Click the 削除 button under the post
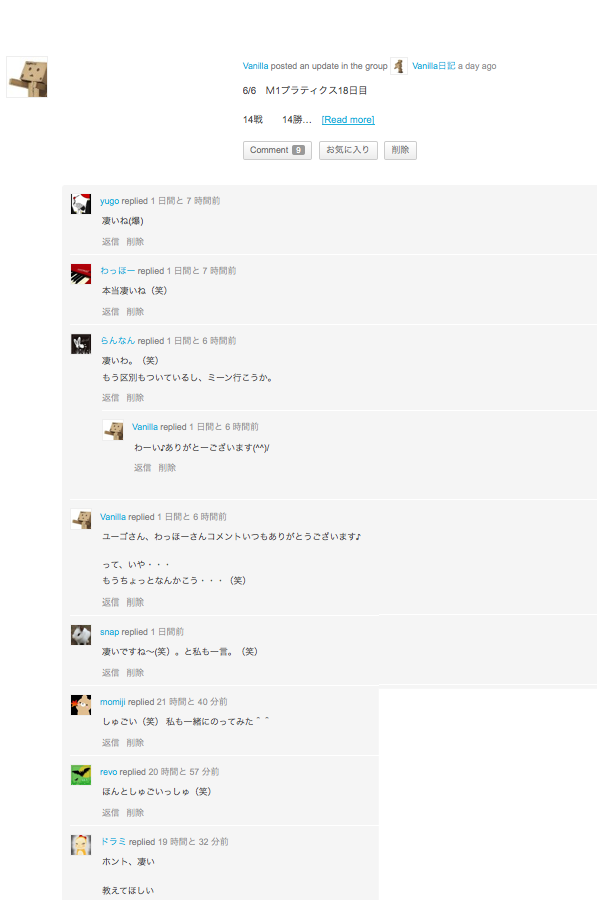Screen dimensions: 597x900 coord(400,150)
